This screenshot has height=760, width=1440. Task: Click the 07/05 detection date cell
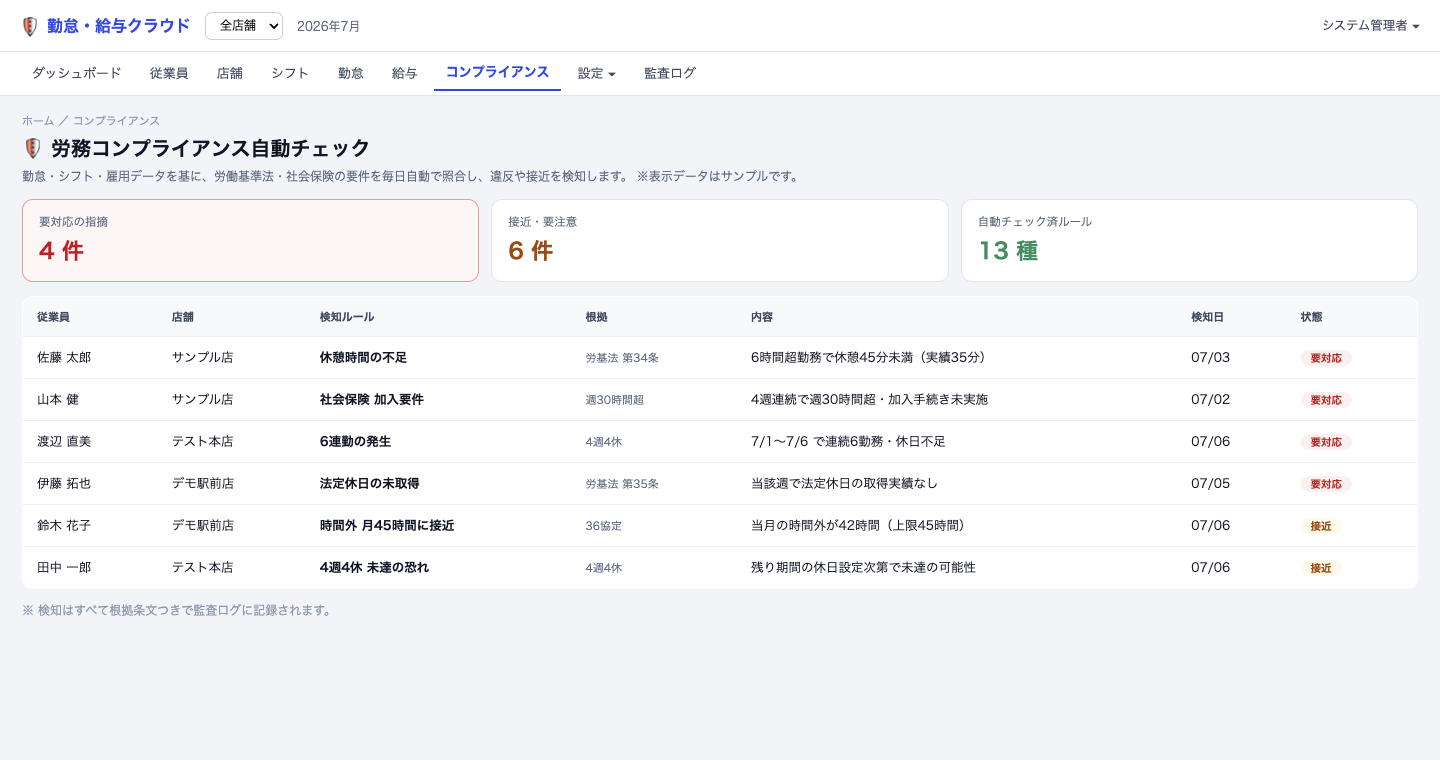point(1210,483)
